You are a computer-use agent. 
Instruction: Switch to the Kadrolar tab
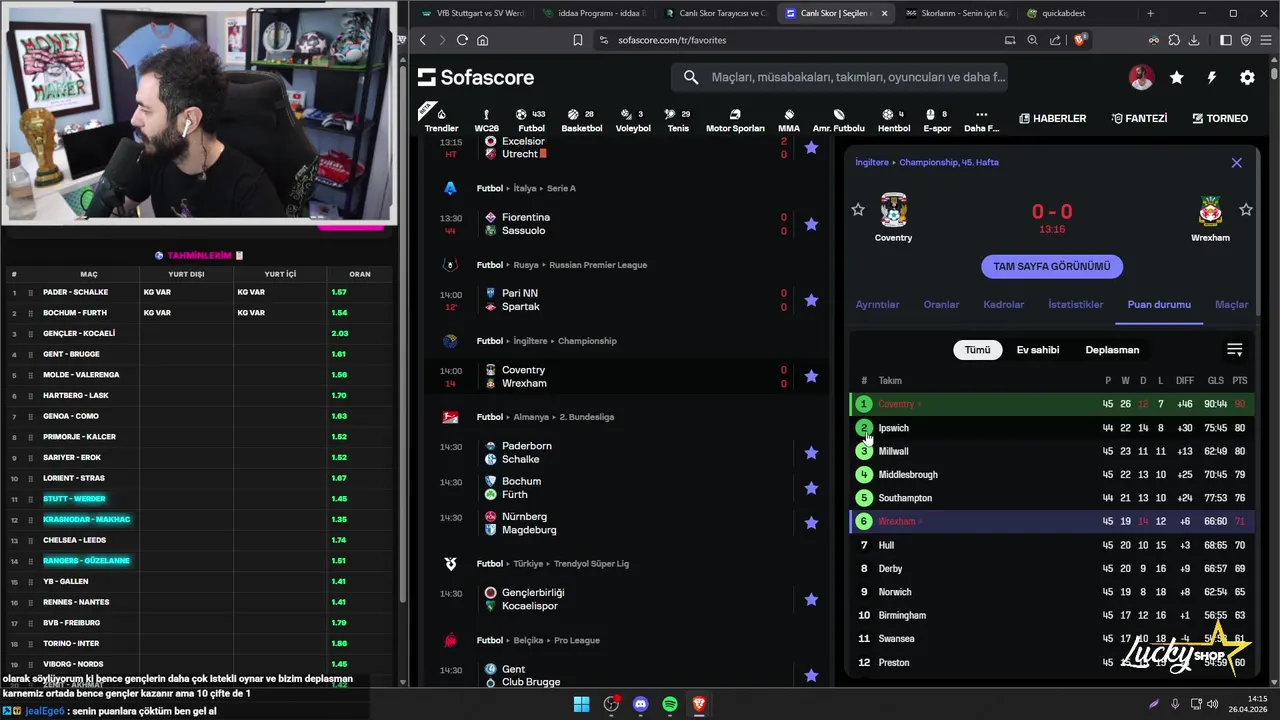[x=1003, y=304]
